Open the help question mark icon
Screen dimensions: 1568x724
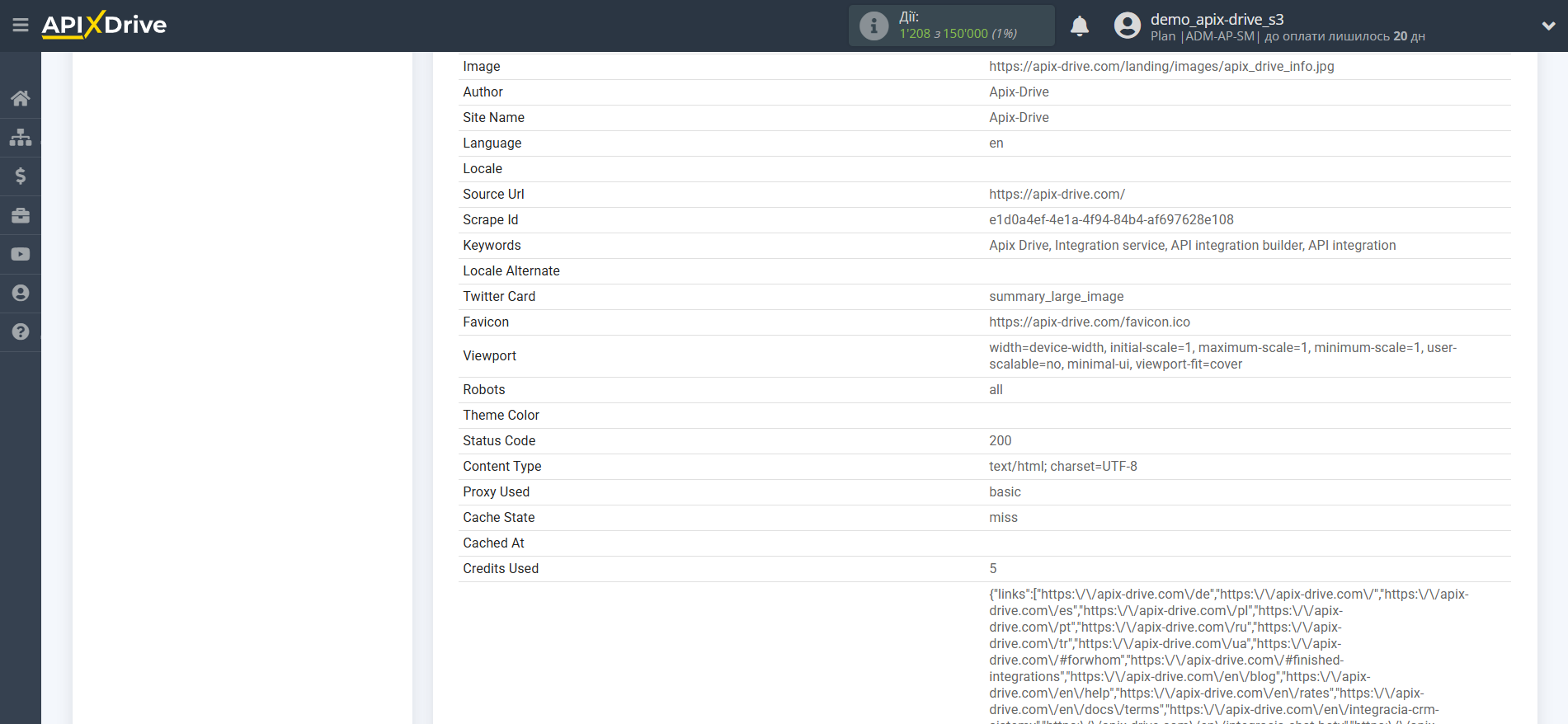pos(21,331)
